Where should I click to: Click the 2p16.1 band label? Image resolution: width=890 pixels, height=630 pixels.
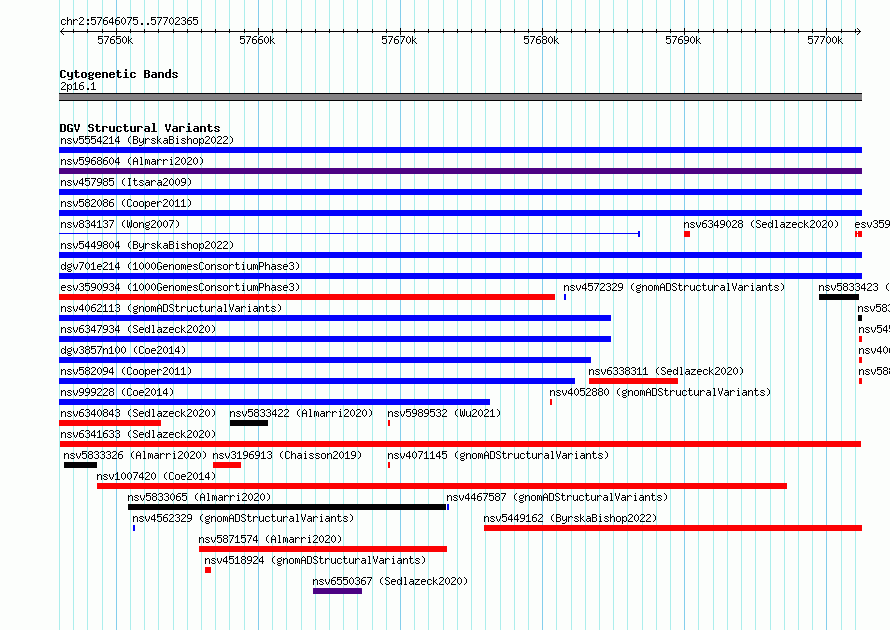pyautogui.click(x=78, y=86)
